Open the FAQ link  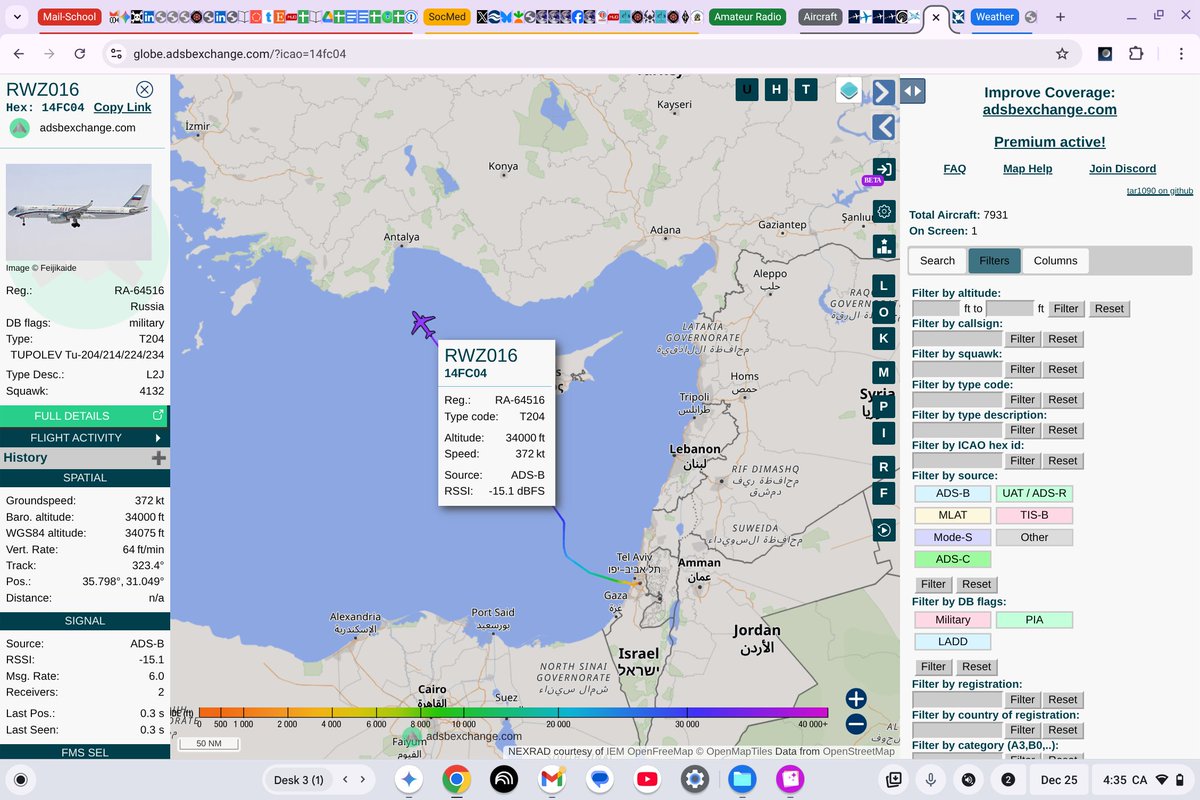click(x=955, y=169)
